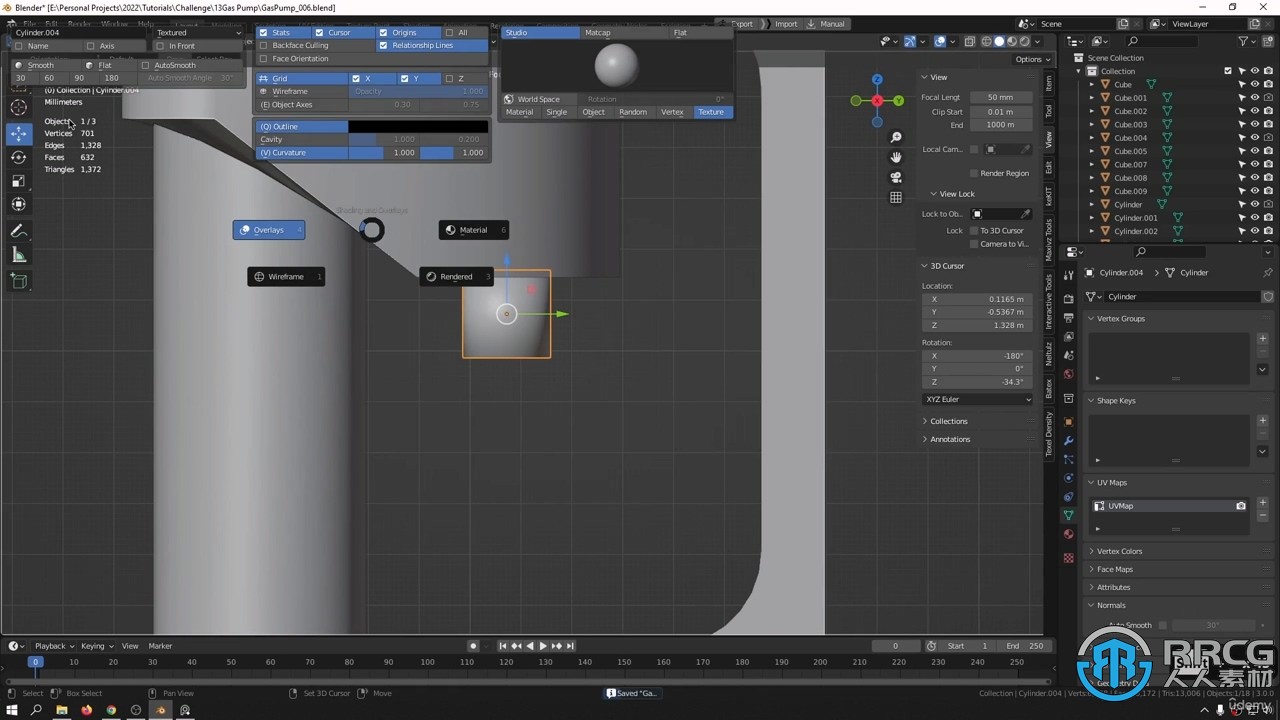Click the Zoom viewport magnifier icon
The width and height of the screenshot is (1280, 720).
coord(896,138)
